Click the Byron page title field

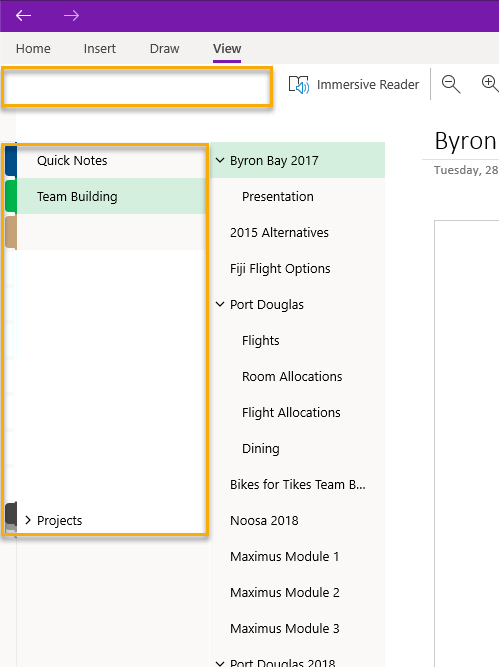coord(466,141)
